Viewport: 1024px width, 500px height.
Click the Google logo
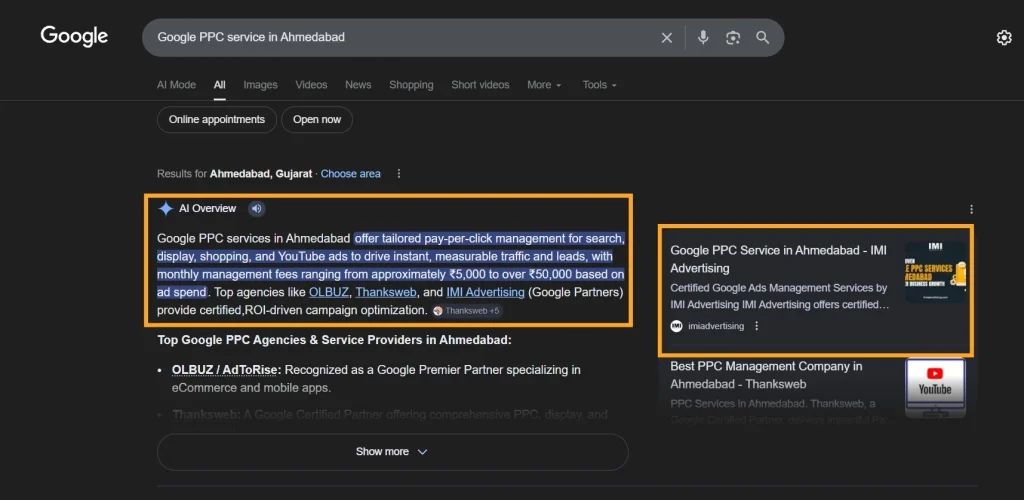[74, 37]
